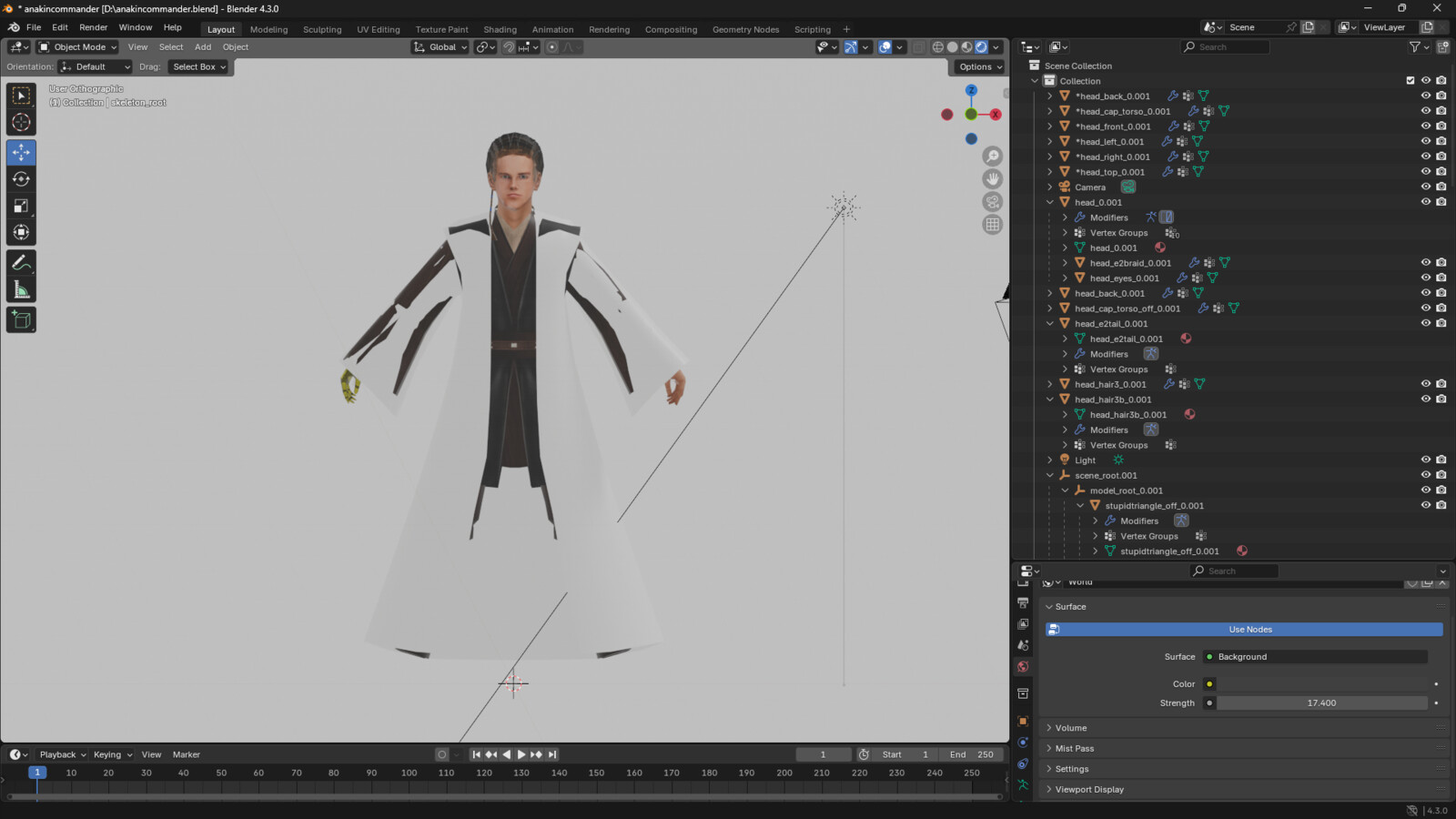
Task: Click the Strength 17.400 slider
Action: pos(1321,703)
